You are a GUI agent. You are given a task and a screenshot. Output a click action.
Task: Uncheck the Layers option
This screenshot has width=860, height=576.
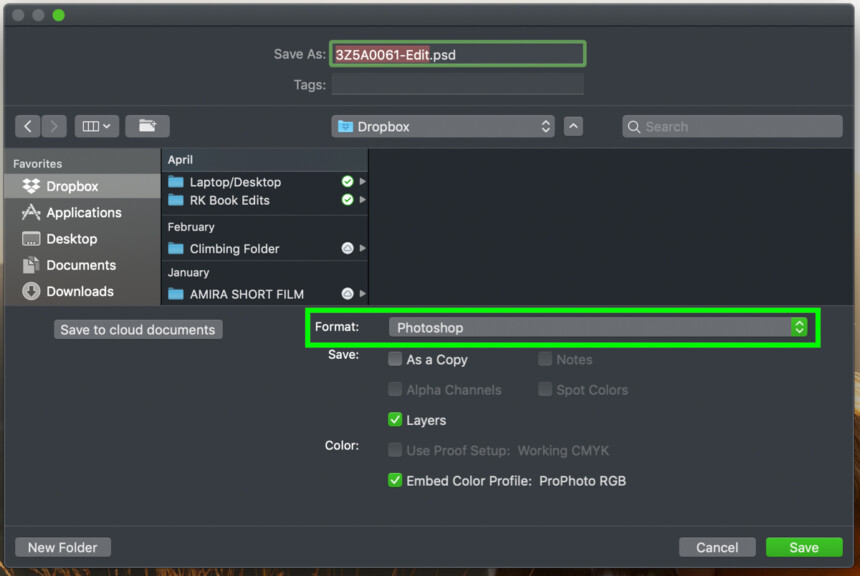395,420
